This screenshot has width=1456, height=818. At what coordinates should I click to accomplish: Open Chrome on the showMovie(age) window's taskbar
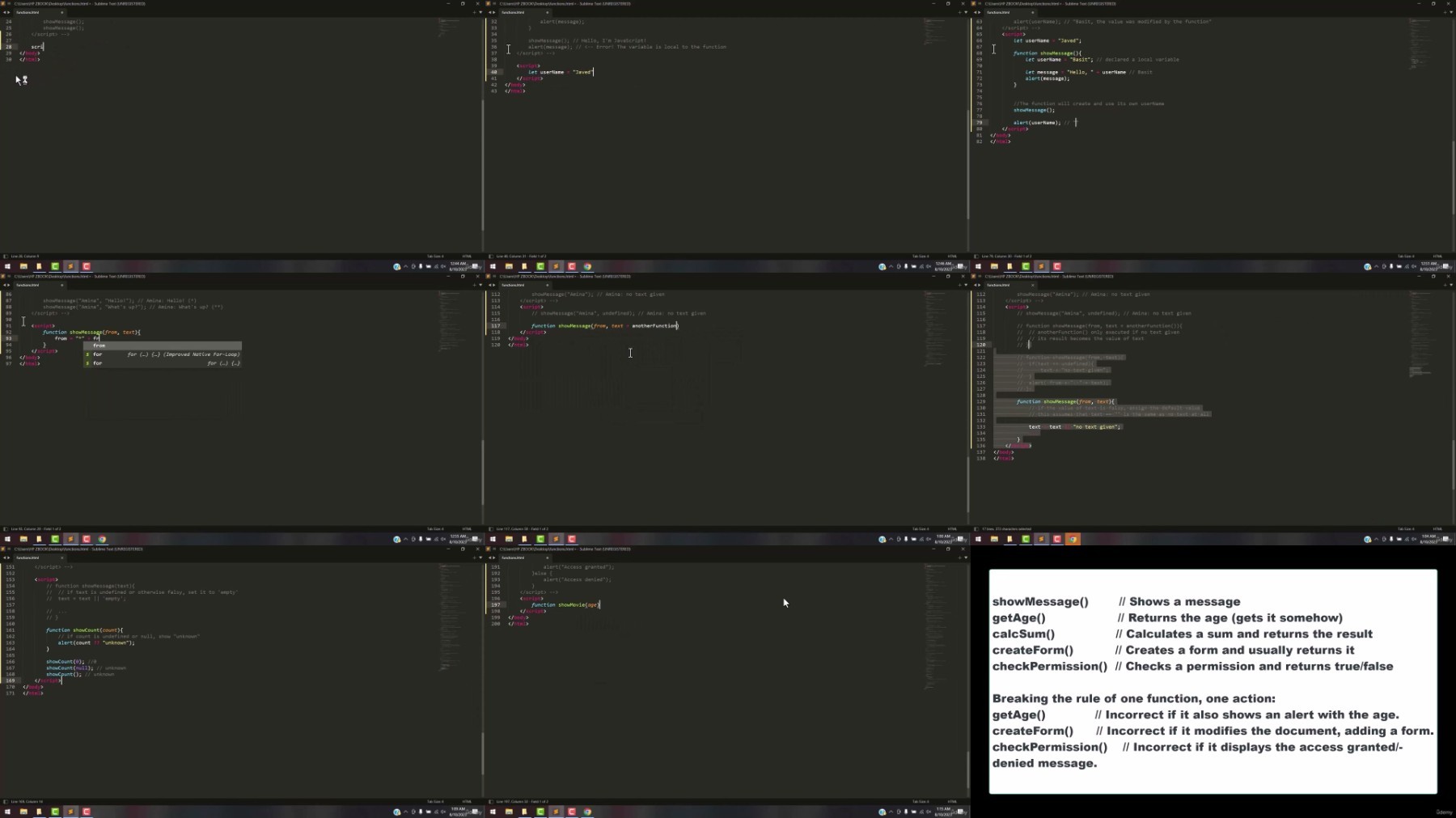tap(587, 812)
